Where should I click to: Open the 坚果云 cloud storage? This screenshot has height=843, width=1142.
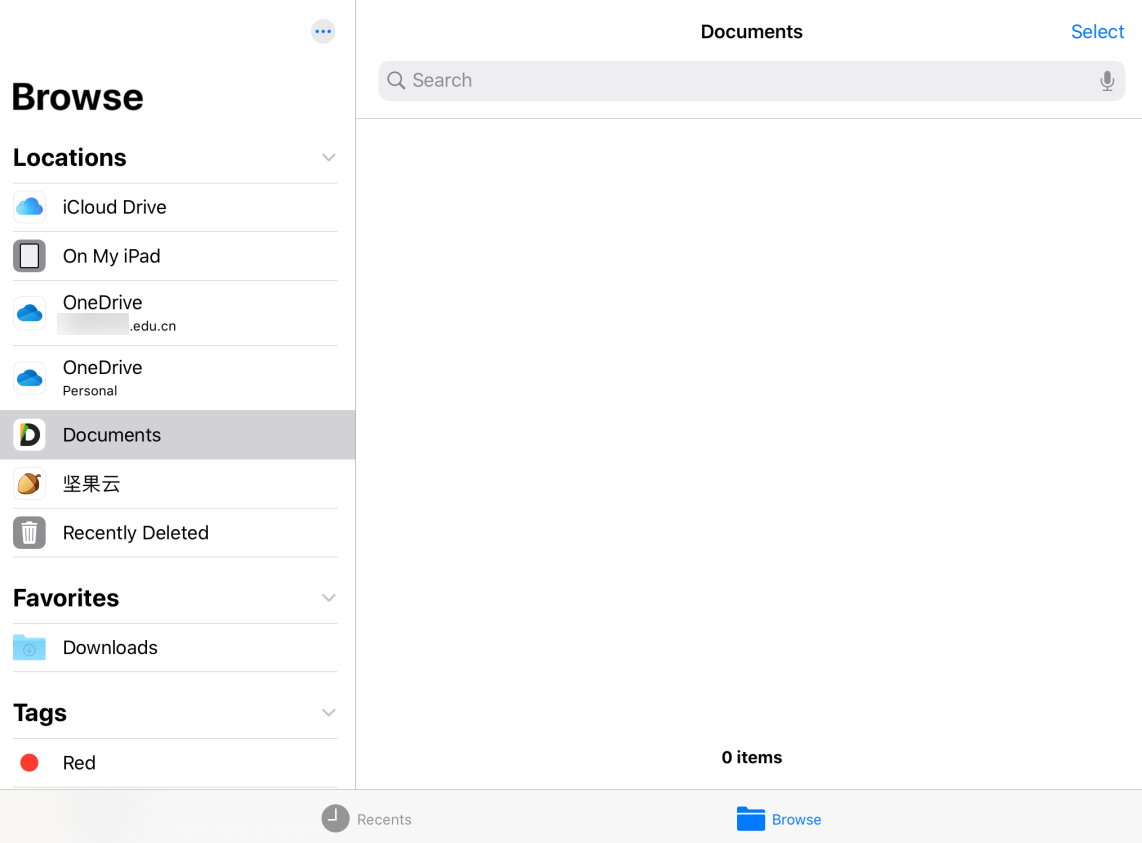[x=92, y=483]
